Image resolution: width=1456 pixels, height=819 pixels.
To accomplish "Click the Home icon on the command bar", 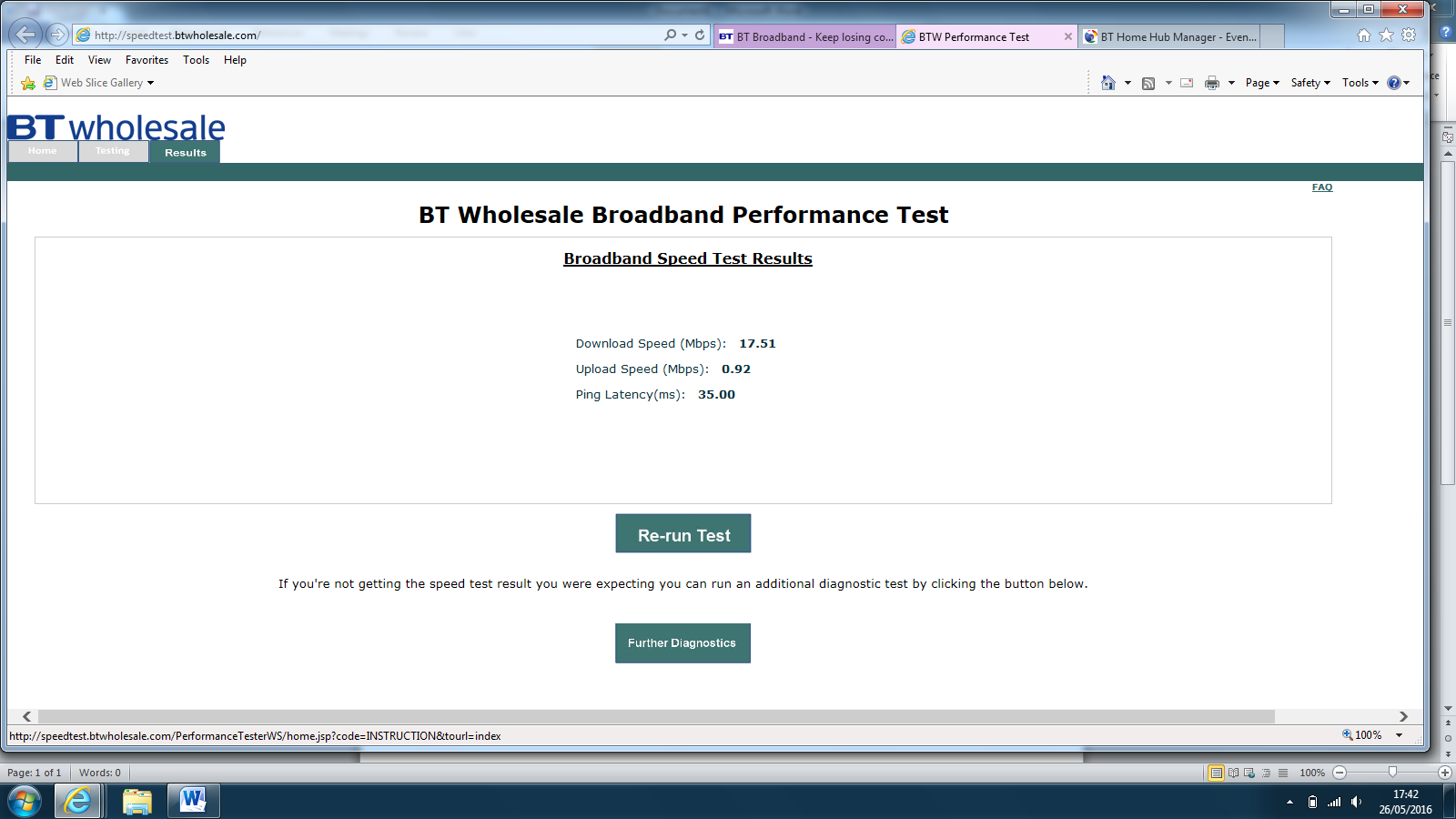I will [1108, 82].
